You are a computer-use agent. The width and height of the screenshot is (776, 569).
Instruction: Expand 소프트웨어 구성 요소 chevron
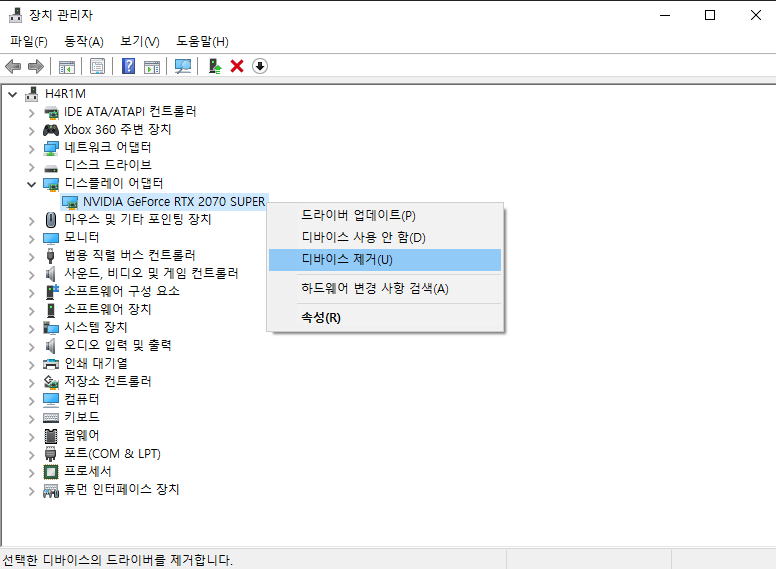32,292
